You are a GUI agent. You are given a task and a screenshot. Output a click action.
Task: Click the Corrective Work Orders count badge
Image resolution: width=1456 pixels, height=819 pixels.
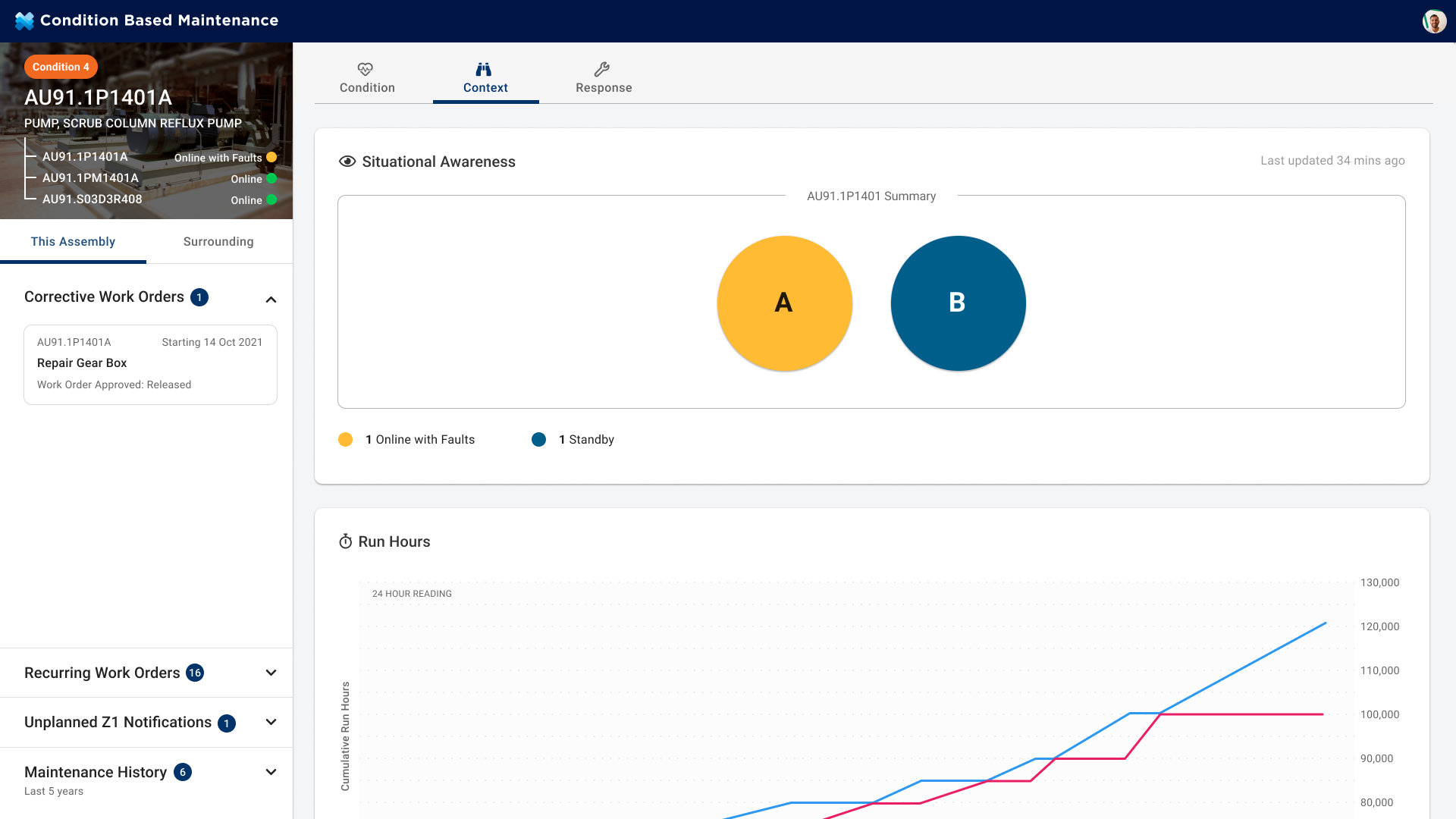coord(199,297)
